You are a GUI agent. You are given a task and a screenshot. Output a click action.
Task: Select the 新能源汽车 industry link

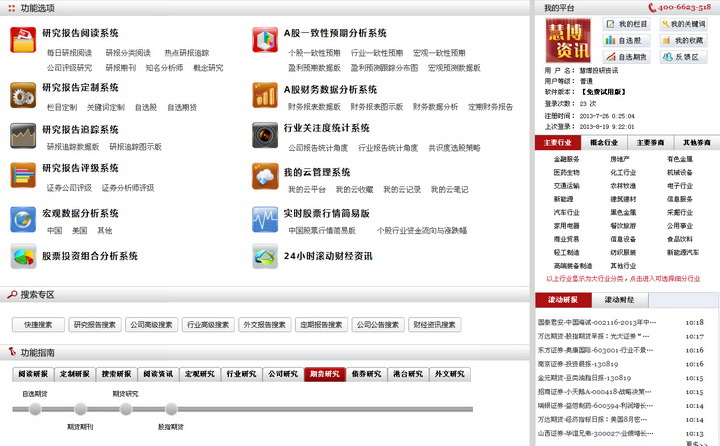click(x=683, y=252)
